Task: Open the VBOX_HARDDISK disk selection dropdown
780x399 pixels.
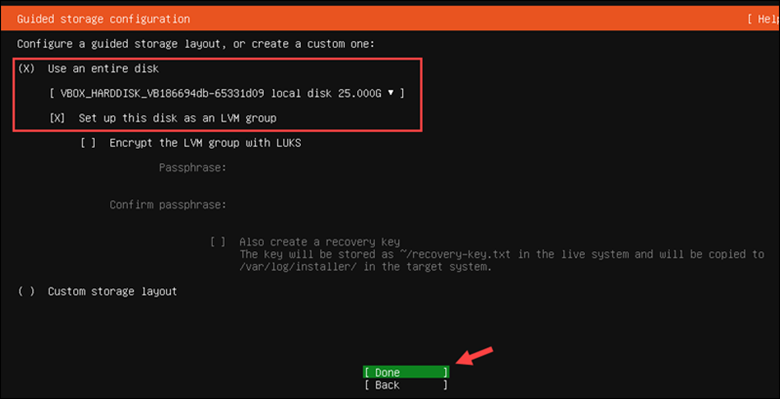Action: (227, 93)
